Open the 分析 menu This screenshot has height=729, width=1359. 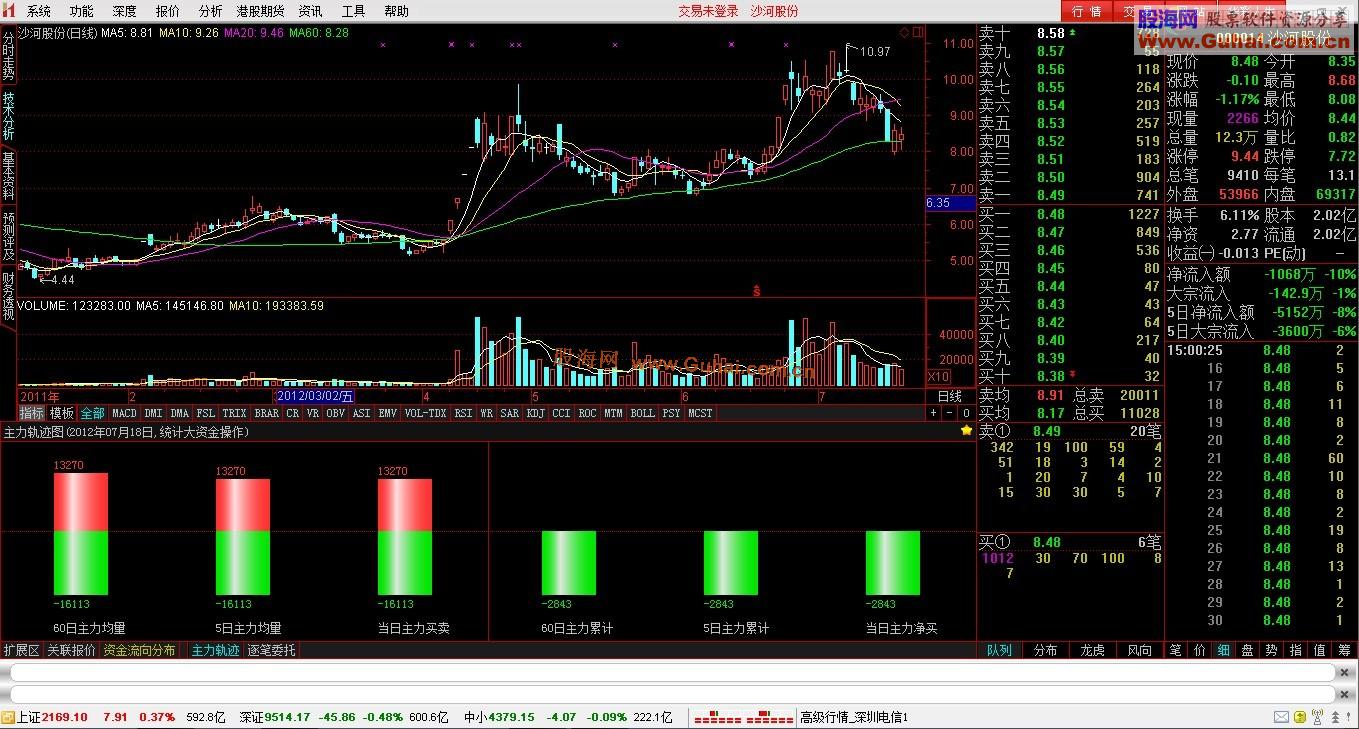[211, 11]
